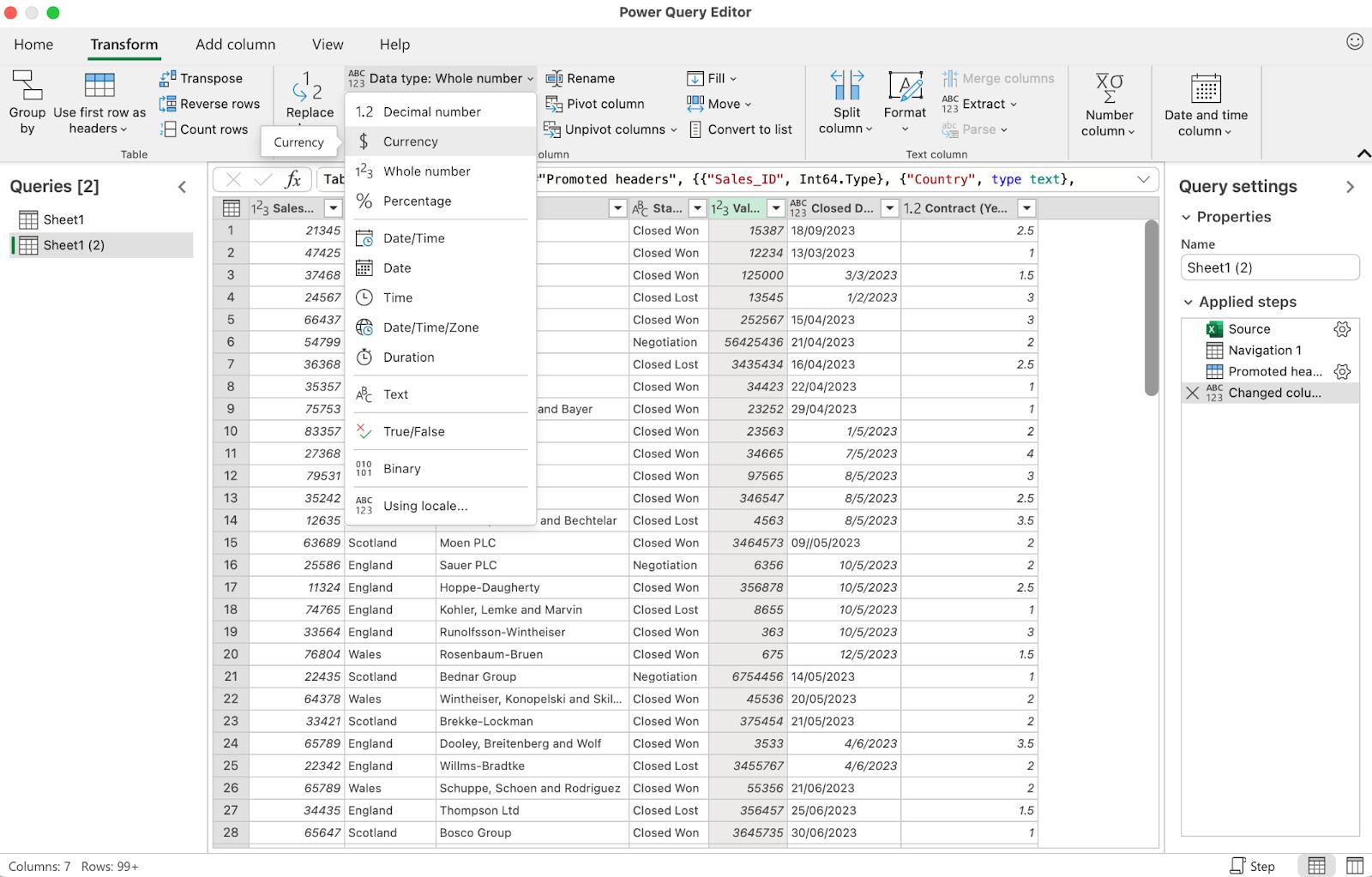Open the Unpivot columns dropdown
Screen dimensions: 1372x877
coord(611,129)
